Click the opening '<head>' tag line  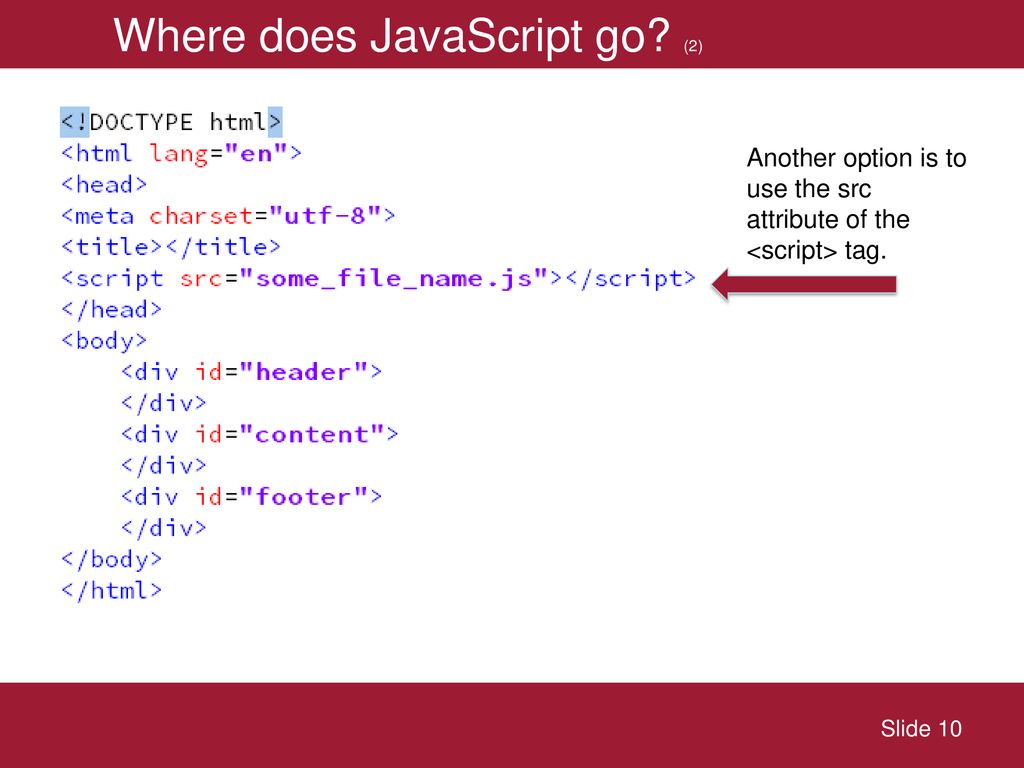pyautogui.click(x=104, y=184)
